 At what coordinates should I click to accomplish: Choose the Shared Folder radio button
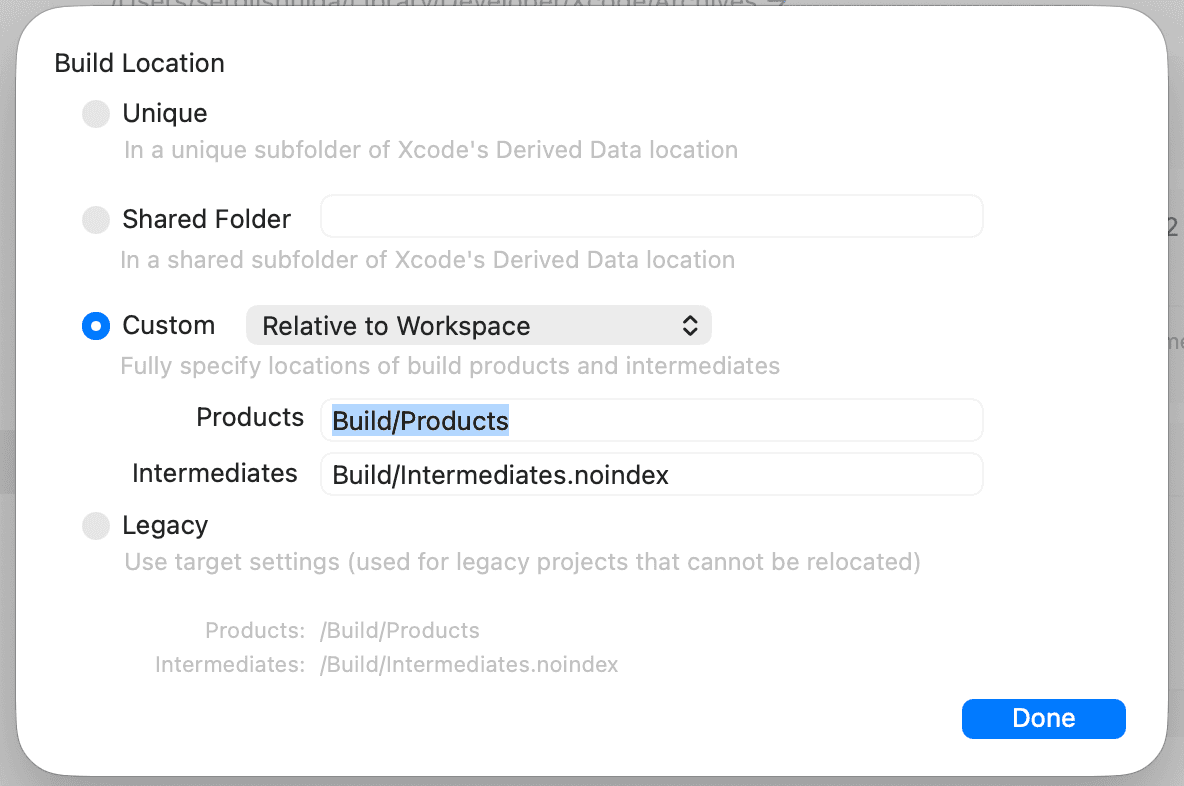tap(96, 220)
